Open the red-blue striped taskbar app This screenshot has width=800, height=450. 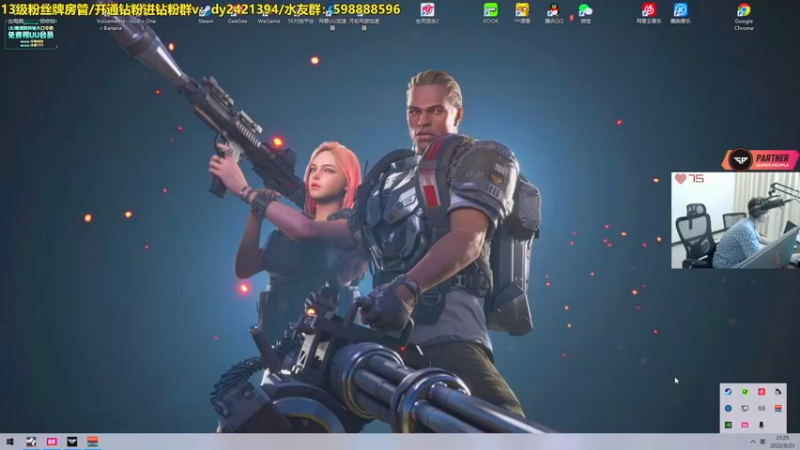(92, 441)
